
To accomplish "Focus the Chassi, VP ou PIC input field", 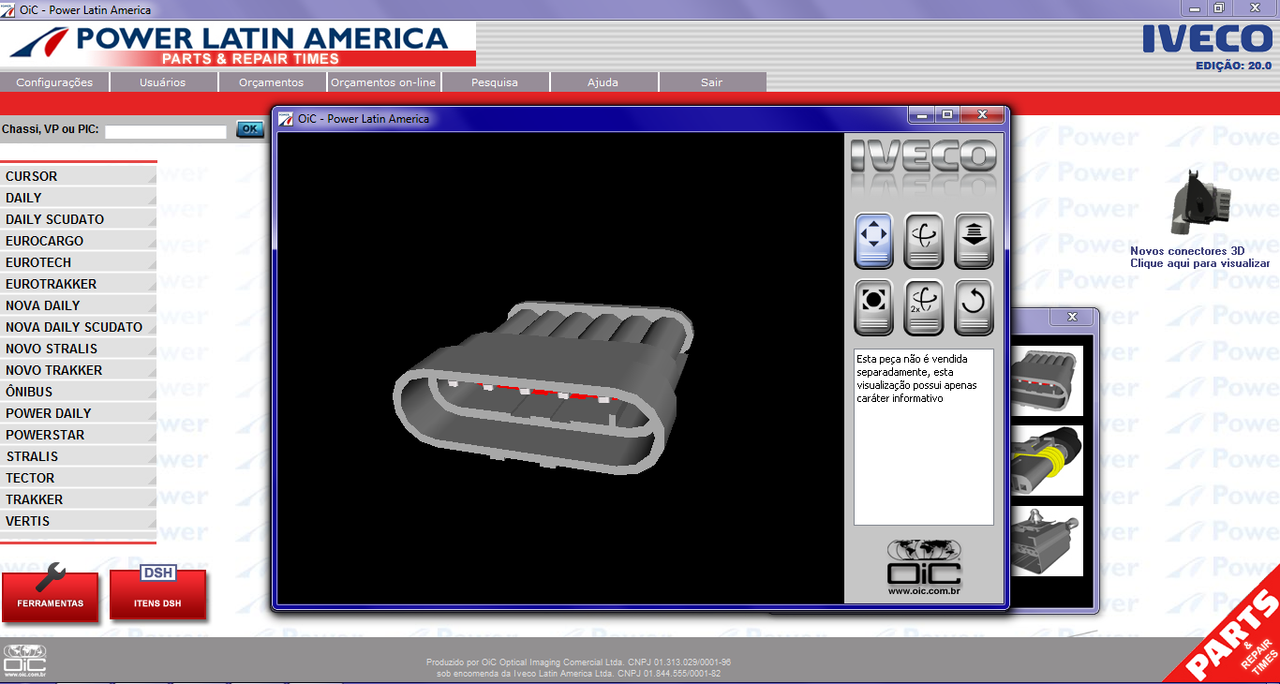I will (166, 131).
